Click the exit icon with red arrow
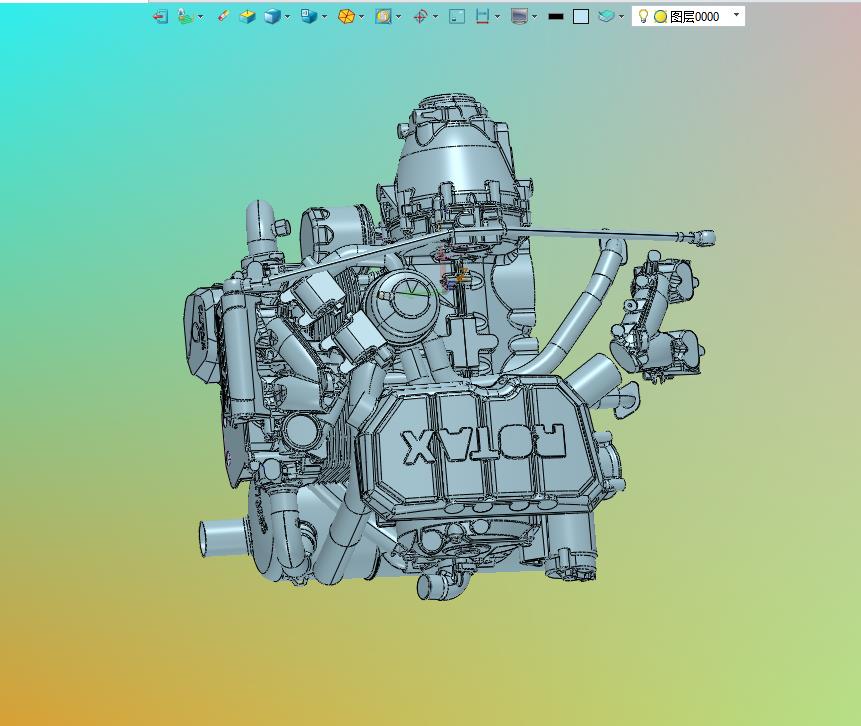The width and height of the screenshot is (861, 726). (160, 16)
